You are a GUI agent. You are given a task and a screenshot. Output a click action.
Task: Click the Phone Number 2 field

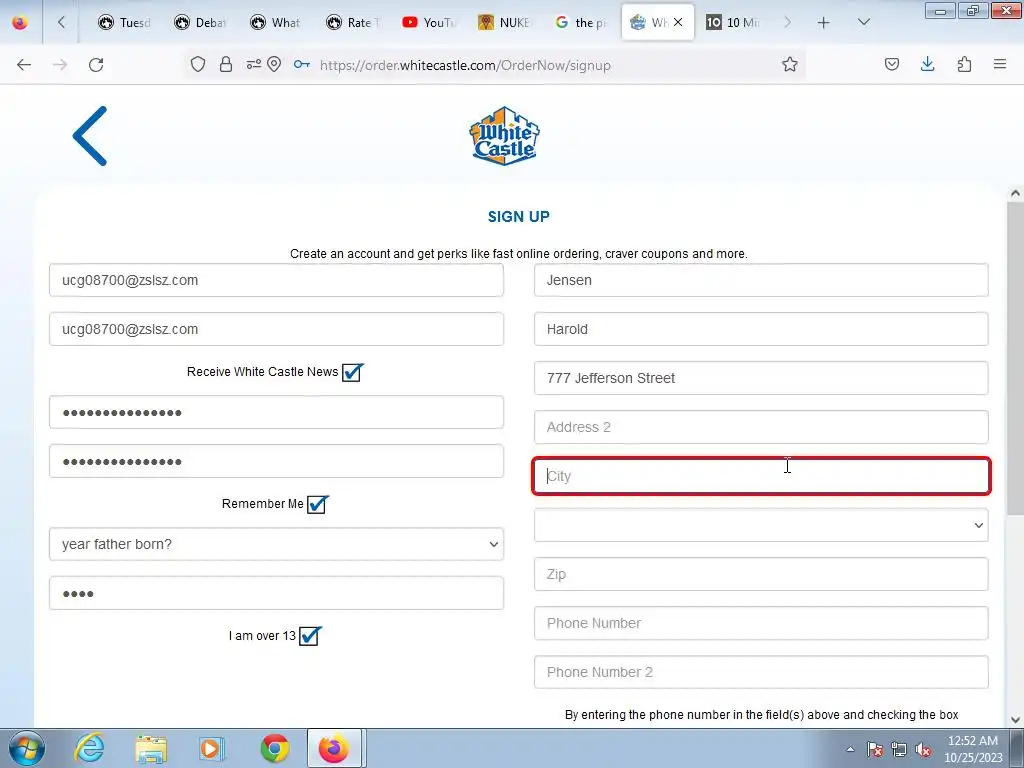point(761,672)
